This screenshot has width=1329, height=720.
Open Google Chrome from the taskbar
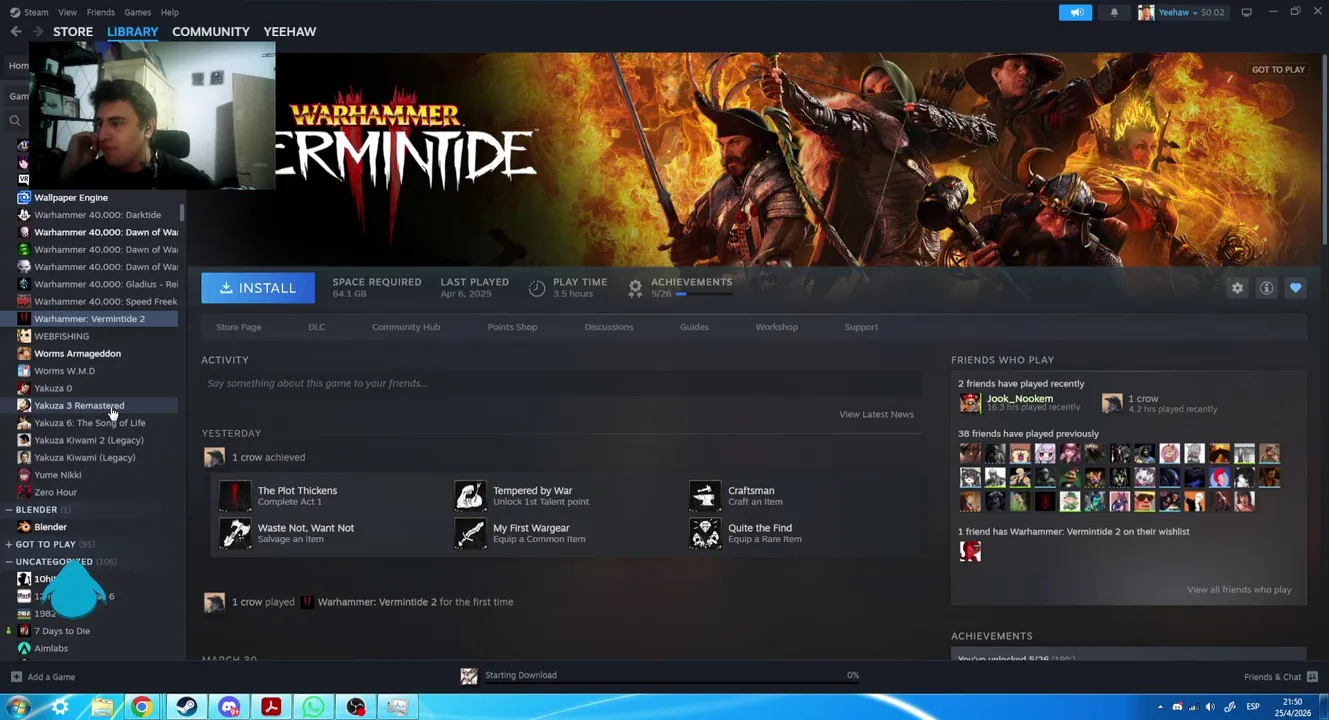point(142,707)
